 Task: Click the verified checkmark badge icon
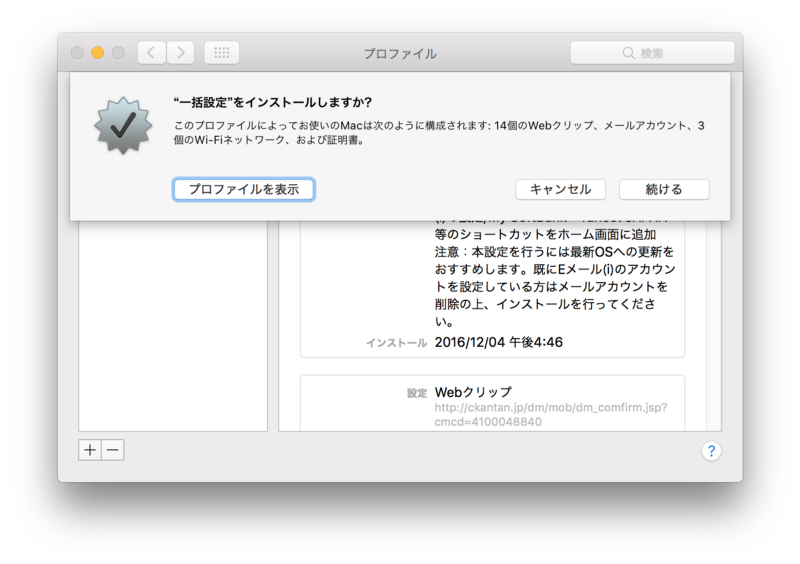pyautogui.click(x=123, y=125)
